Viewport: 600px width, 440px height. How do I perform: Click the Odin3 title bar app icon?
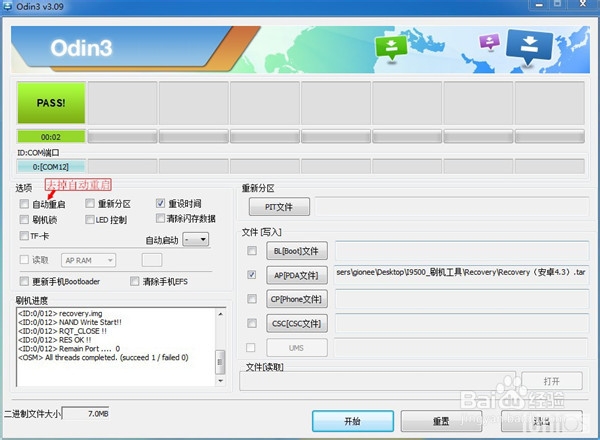(7, 6)
